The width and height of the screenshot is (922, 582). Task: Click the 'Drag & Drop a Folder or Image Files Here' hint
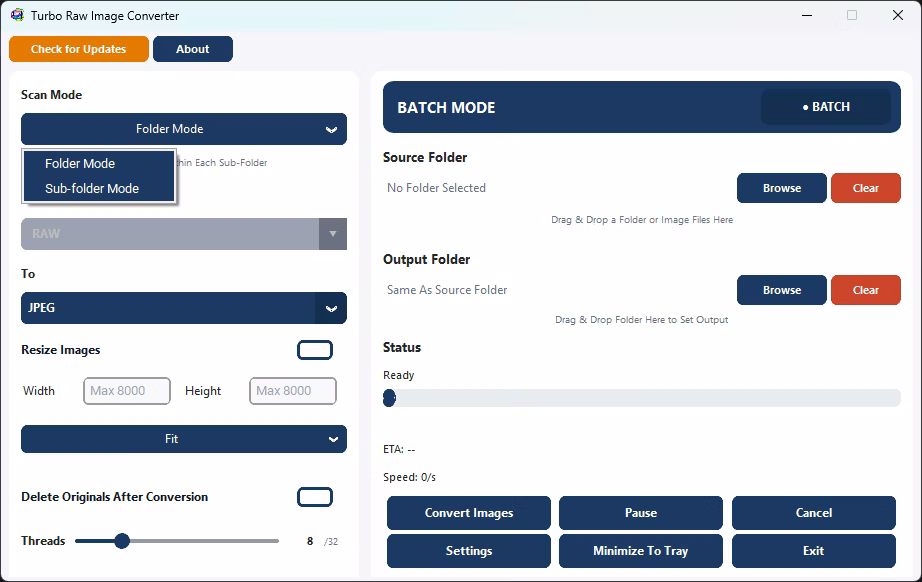642,220
